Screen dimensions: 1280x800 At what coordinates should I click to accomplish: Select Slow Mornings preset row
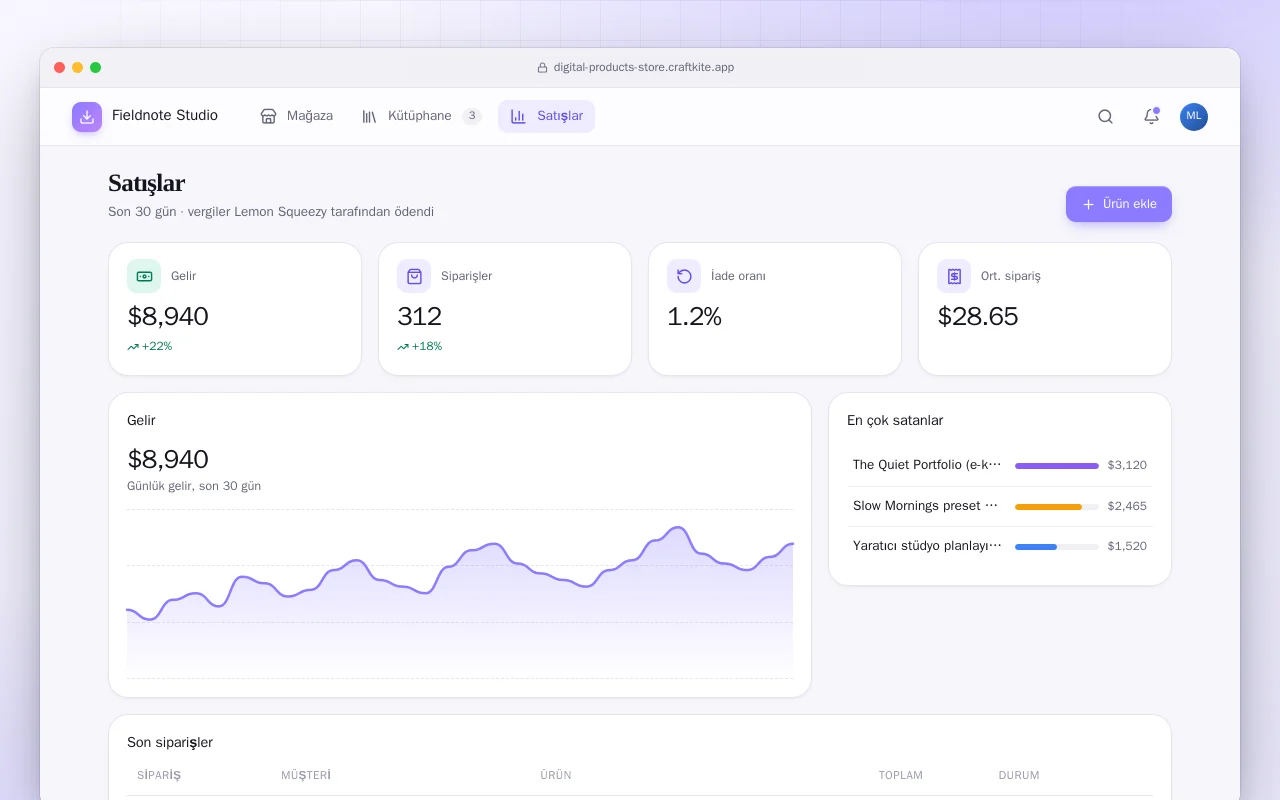pyautogui.click(x=1000, y=506)
